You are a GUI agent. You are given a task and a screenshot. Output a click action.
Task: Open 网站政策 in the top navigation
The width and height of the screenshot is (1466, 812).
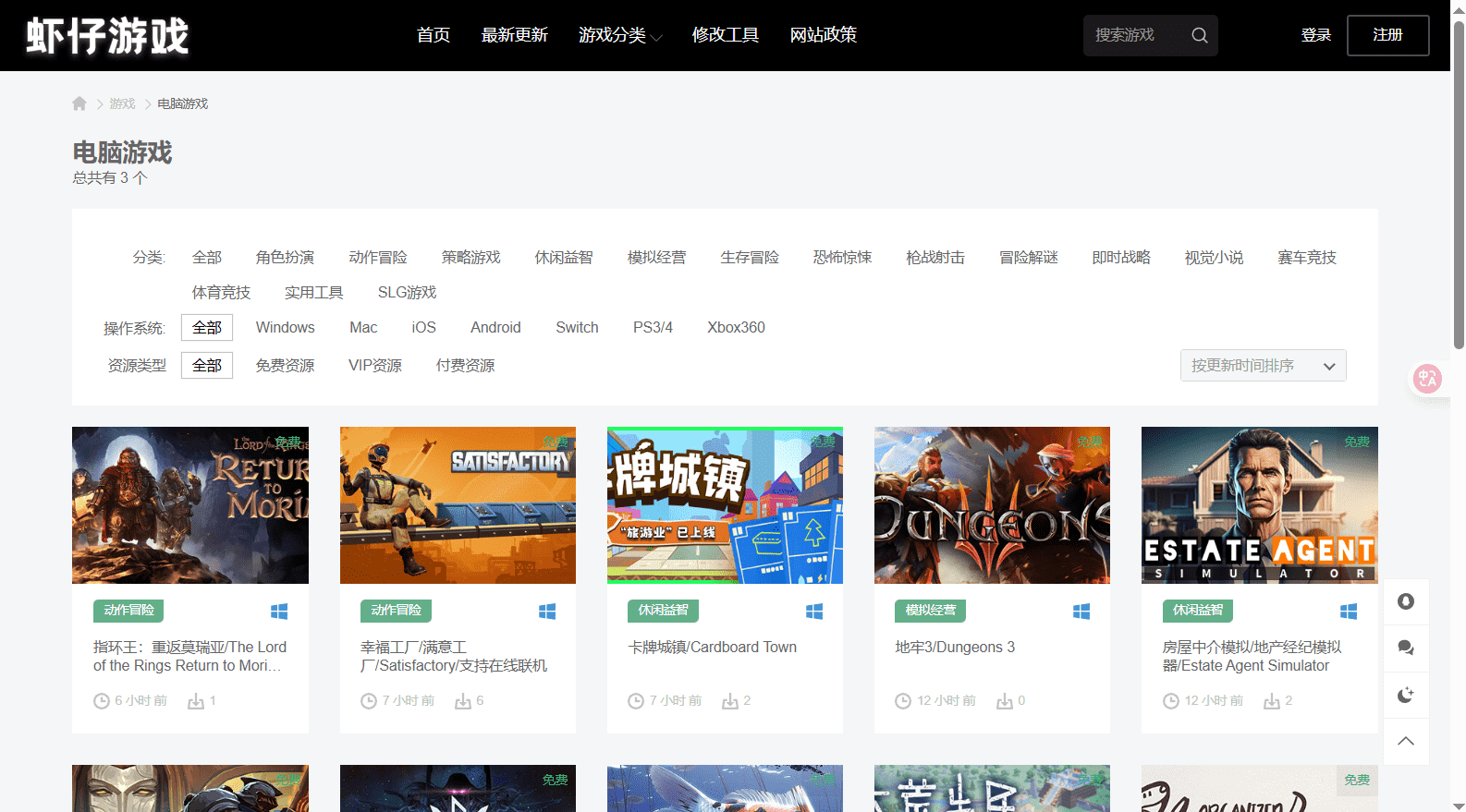[824, 35]
